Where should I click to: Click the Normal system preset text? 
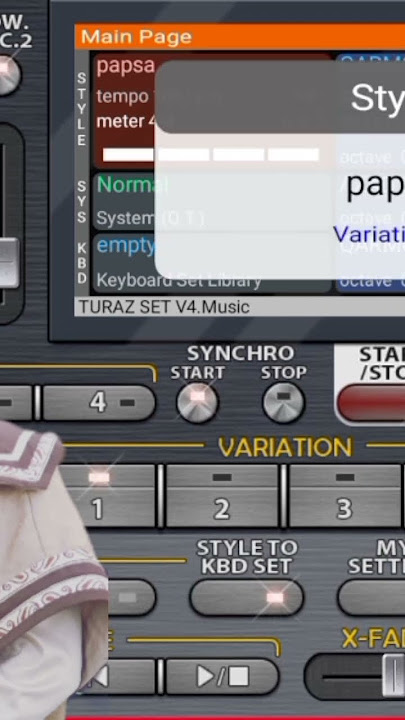click(x=133, y=185)
